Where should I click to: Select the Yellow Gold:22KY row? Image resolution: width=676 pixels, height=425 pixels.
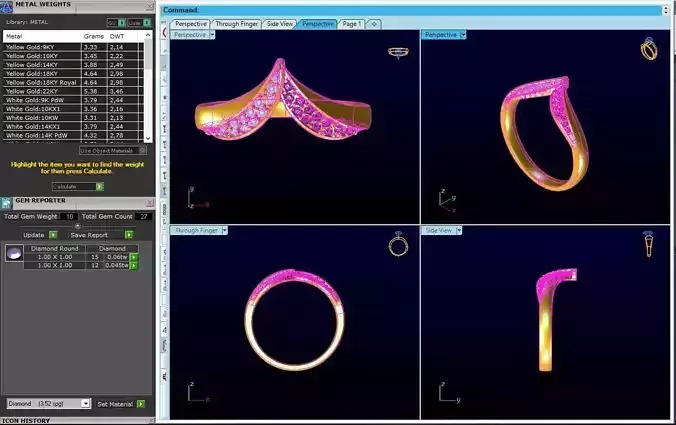point(73,91)
